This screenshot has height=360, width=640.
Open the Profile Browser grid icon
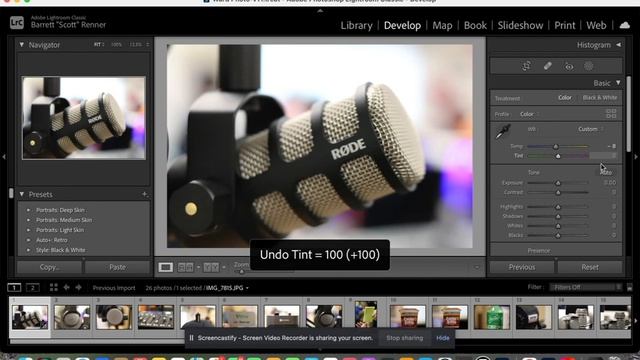[611, 114]
